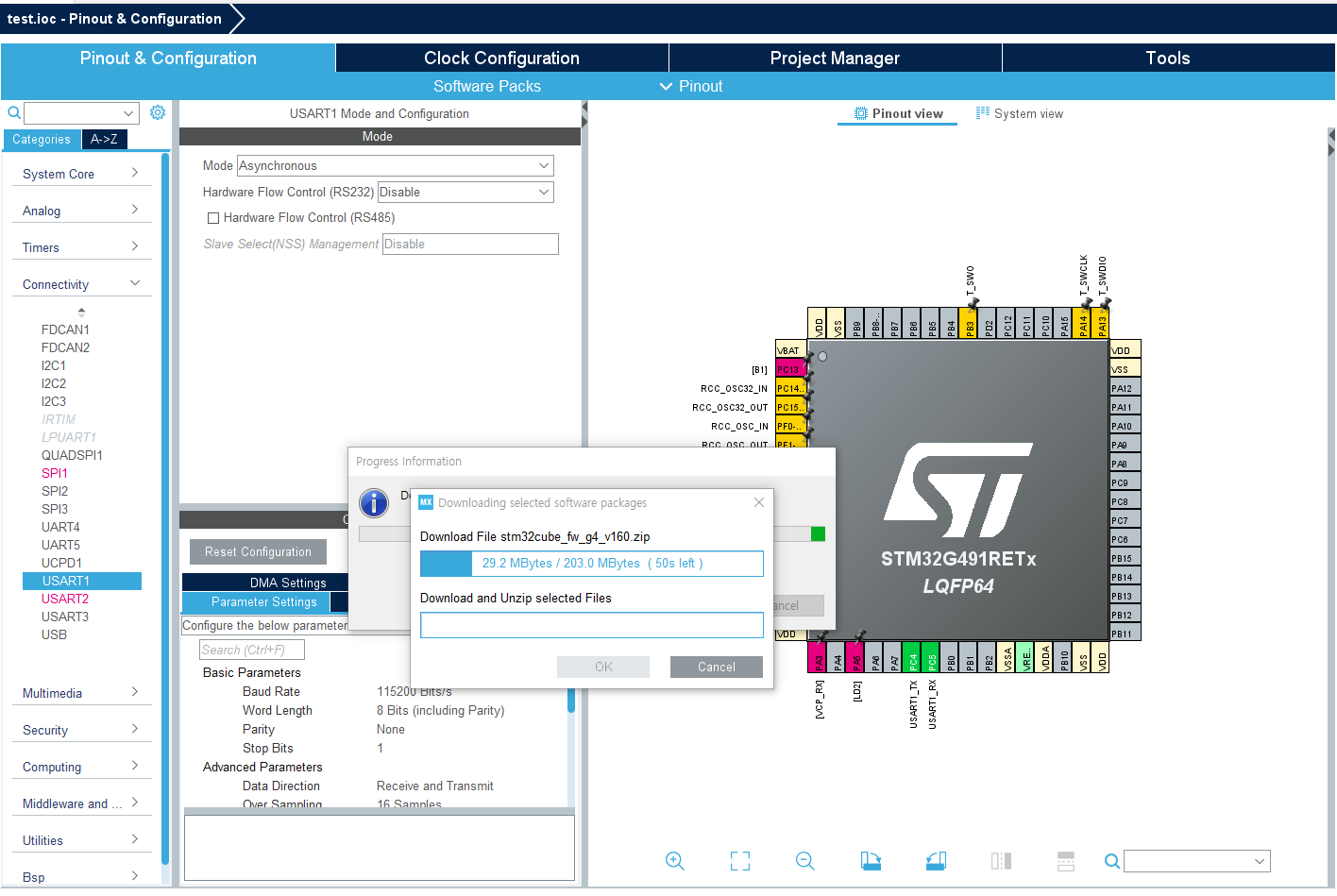Expand the System Core category

[x=81, y=174]
